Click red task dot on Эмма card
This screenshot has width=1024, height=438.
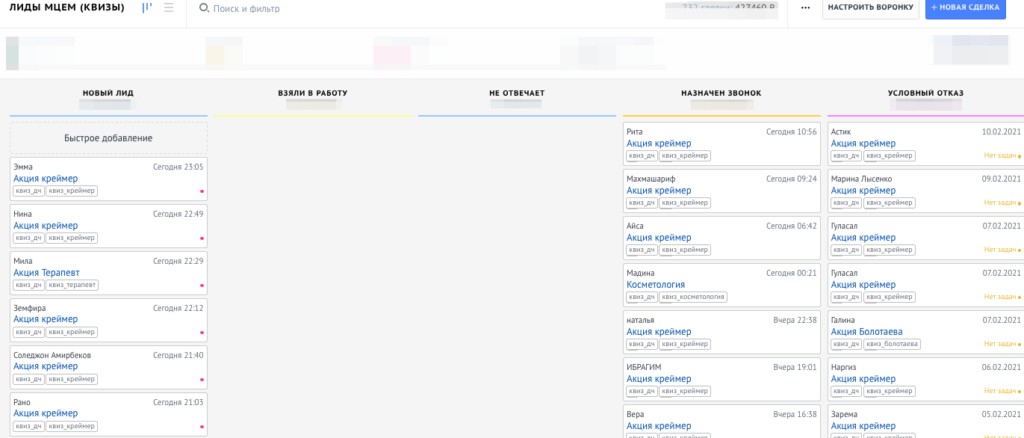[201, 190]
